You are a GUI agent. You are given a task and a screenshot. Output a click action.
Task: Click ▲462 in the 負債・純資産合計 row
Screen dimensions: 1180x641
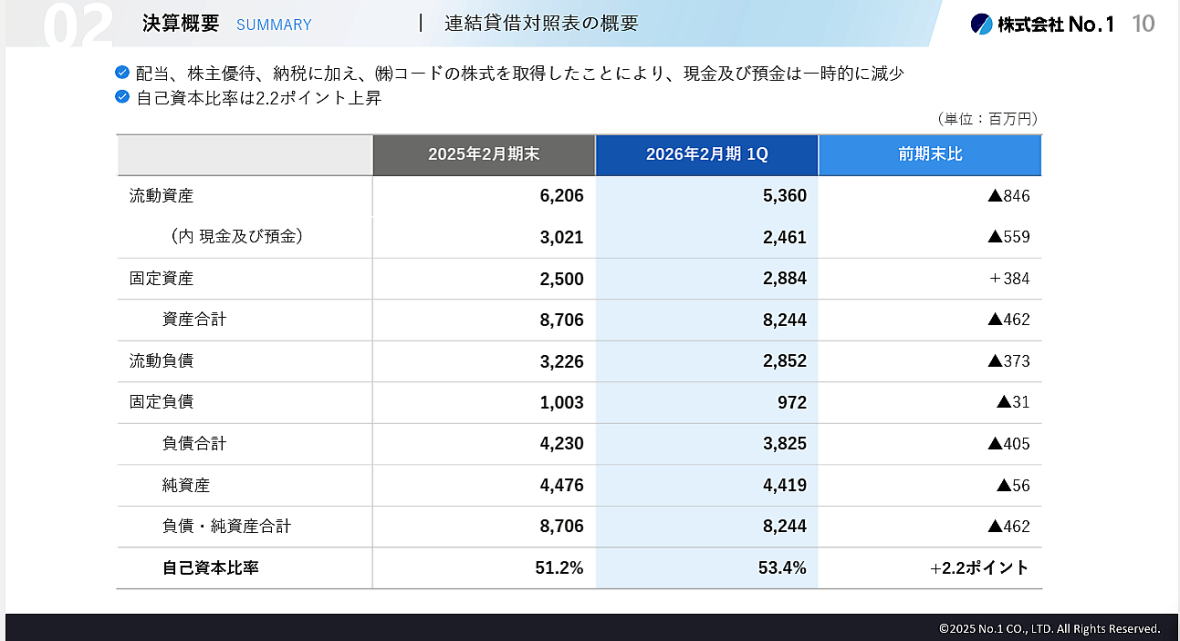tap(1008, 526)
